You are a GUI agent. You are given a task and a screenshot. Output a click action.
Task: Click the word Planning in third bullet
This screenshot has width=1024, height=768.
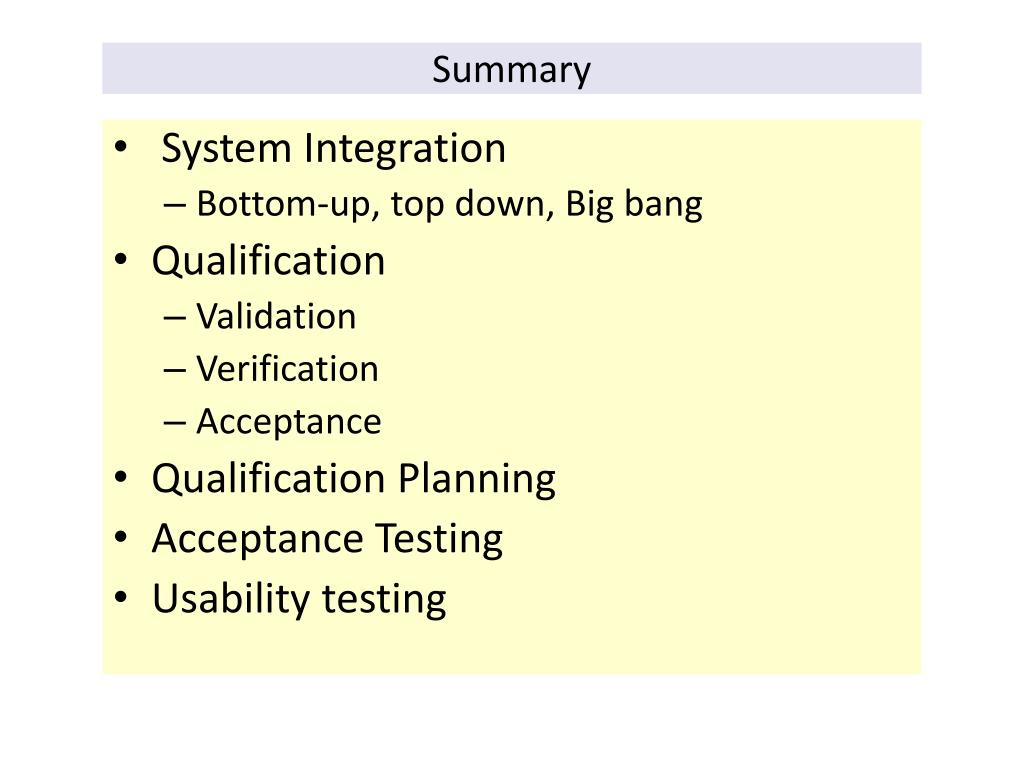pos(477,479)
